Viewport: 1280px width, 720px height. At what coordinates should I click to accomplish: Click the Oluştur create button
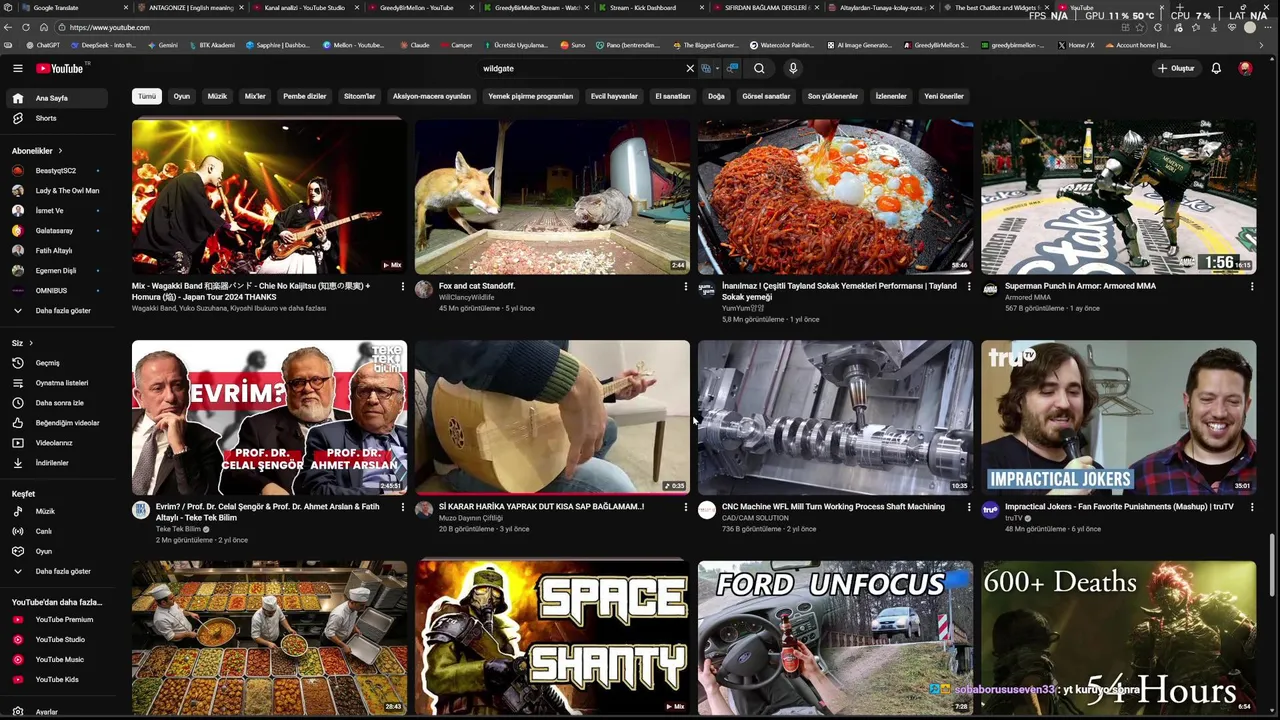1175,68
